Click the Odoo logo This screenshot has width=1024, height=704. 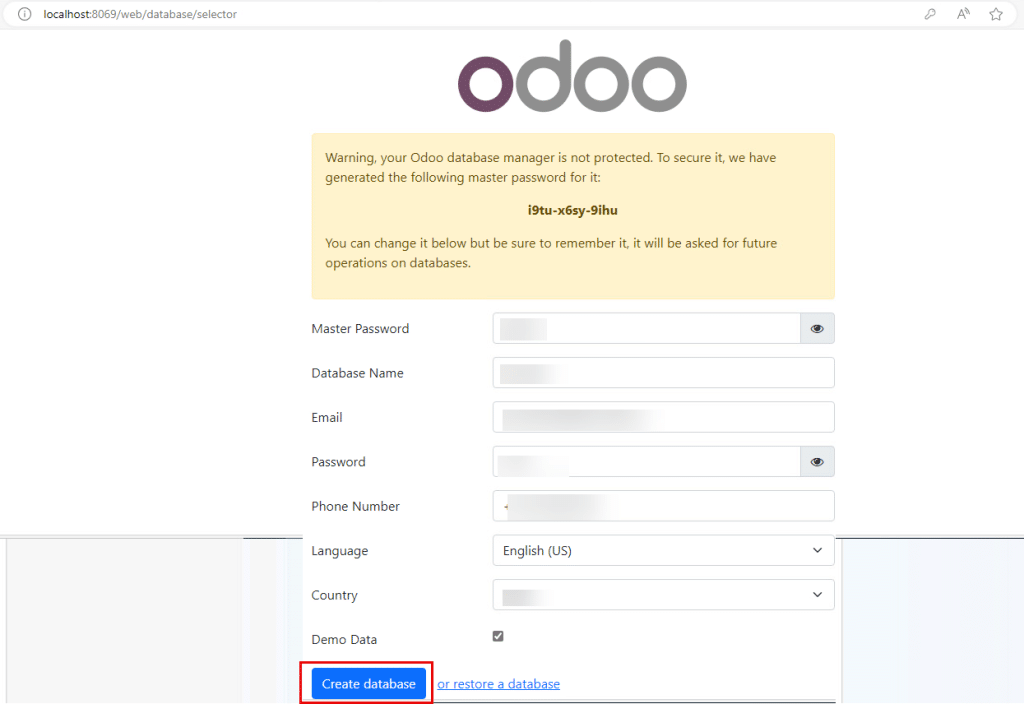pos(572,76)
